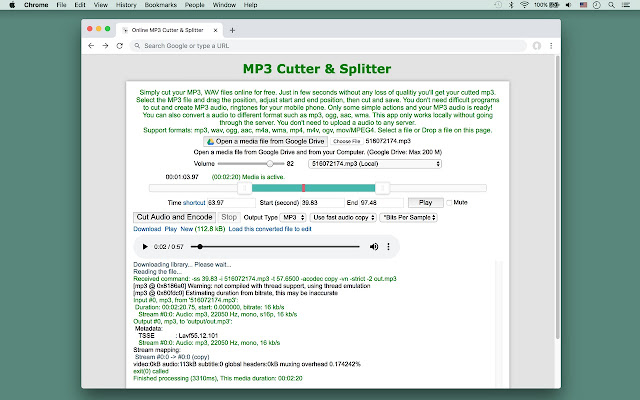
Task: Toggle the Mute checkbox
Action: click(449, 202)
